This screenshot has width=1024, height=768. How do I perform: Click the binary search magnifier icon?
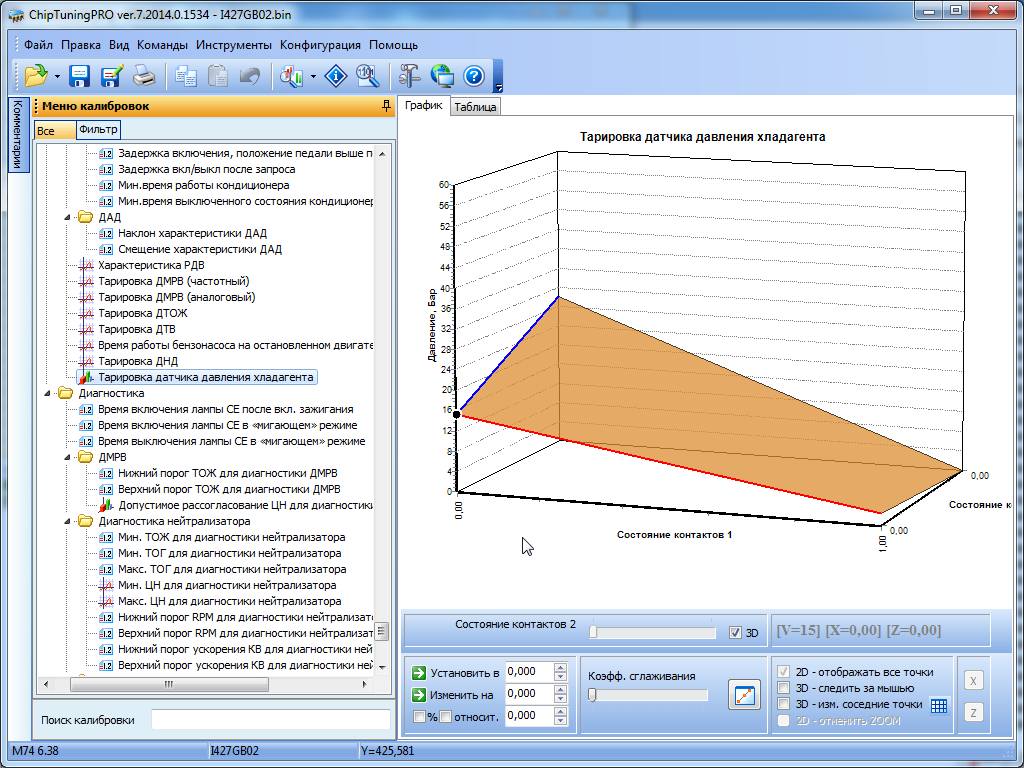(x=367, y=76)
